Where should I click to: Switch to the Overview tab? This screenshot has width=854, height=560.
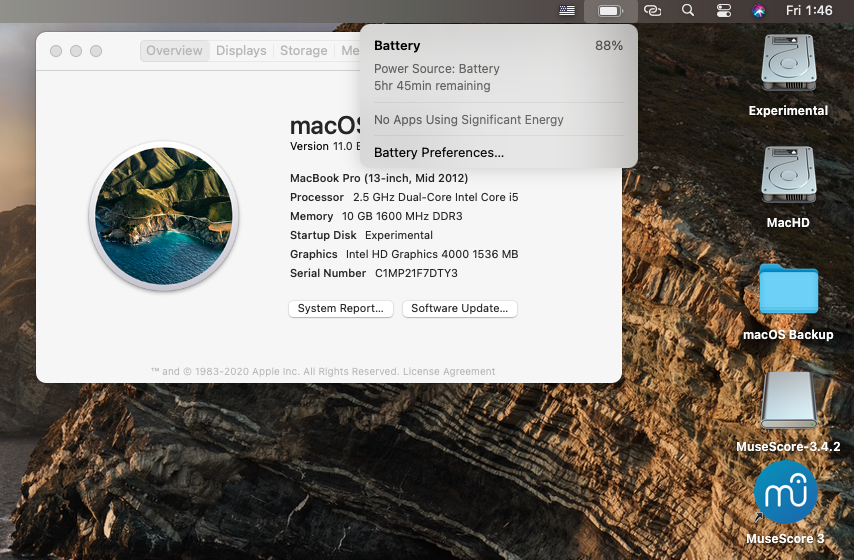(x=174, y=51)
